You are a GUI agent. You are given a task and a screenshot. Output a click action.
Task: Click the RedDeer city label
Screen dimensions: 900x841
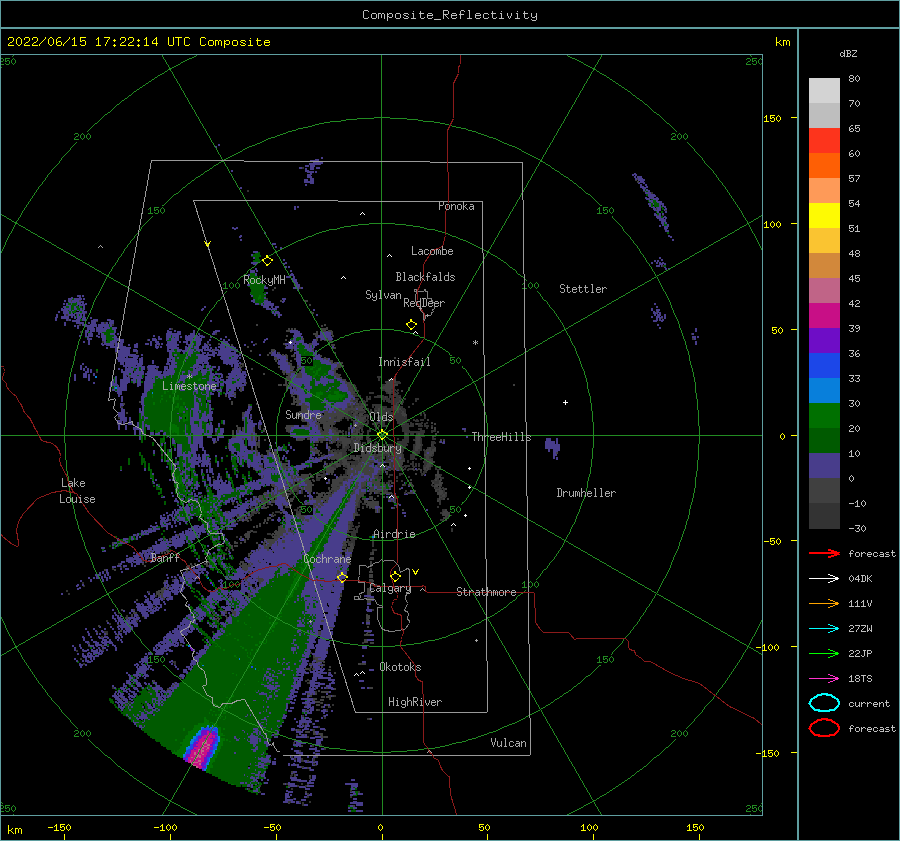pyautogui.click(x=424, y=303)
